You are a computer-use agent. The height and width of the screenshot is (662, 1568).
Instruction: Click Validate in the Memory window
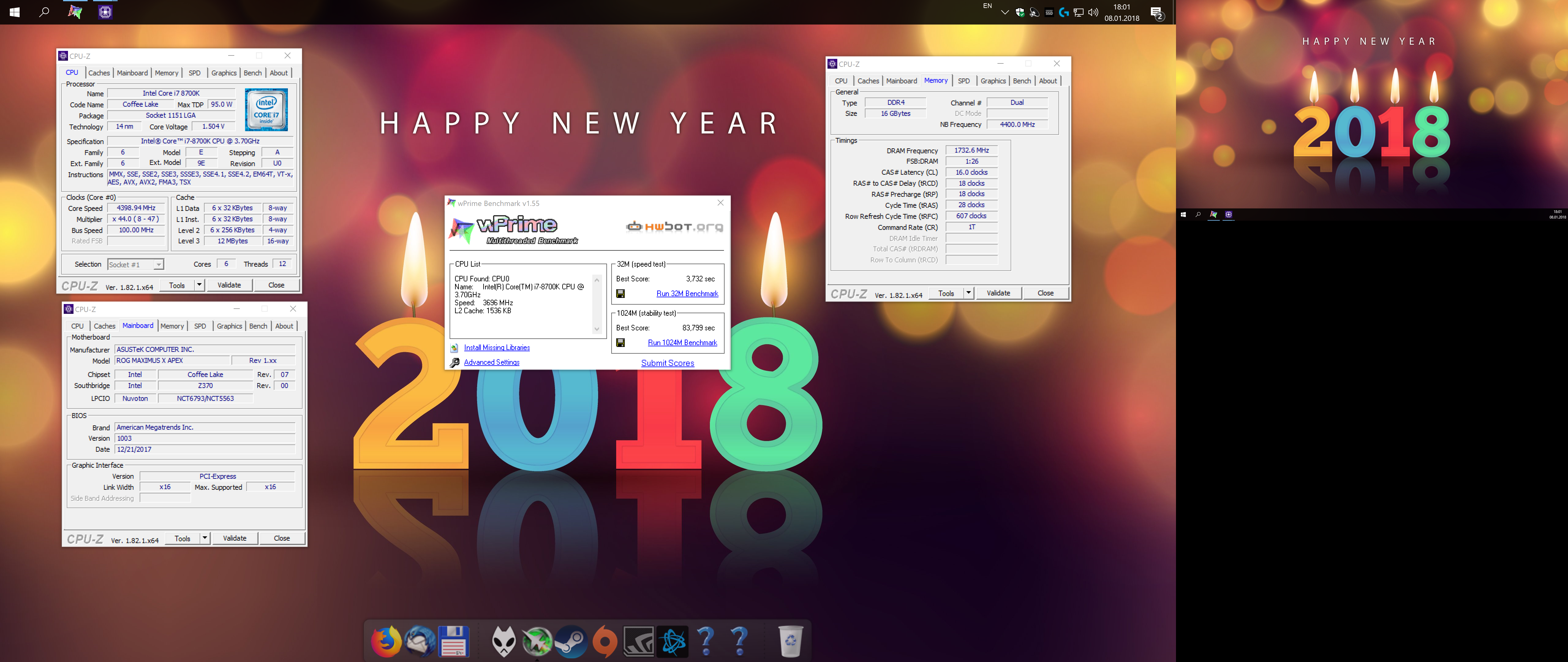coord(998,293)
